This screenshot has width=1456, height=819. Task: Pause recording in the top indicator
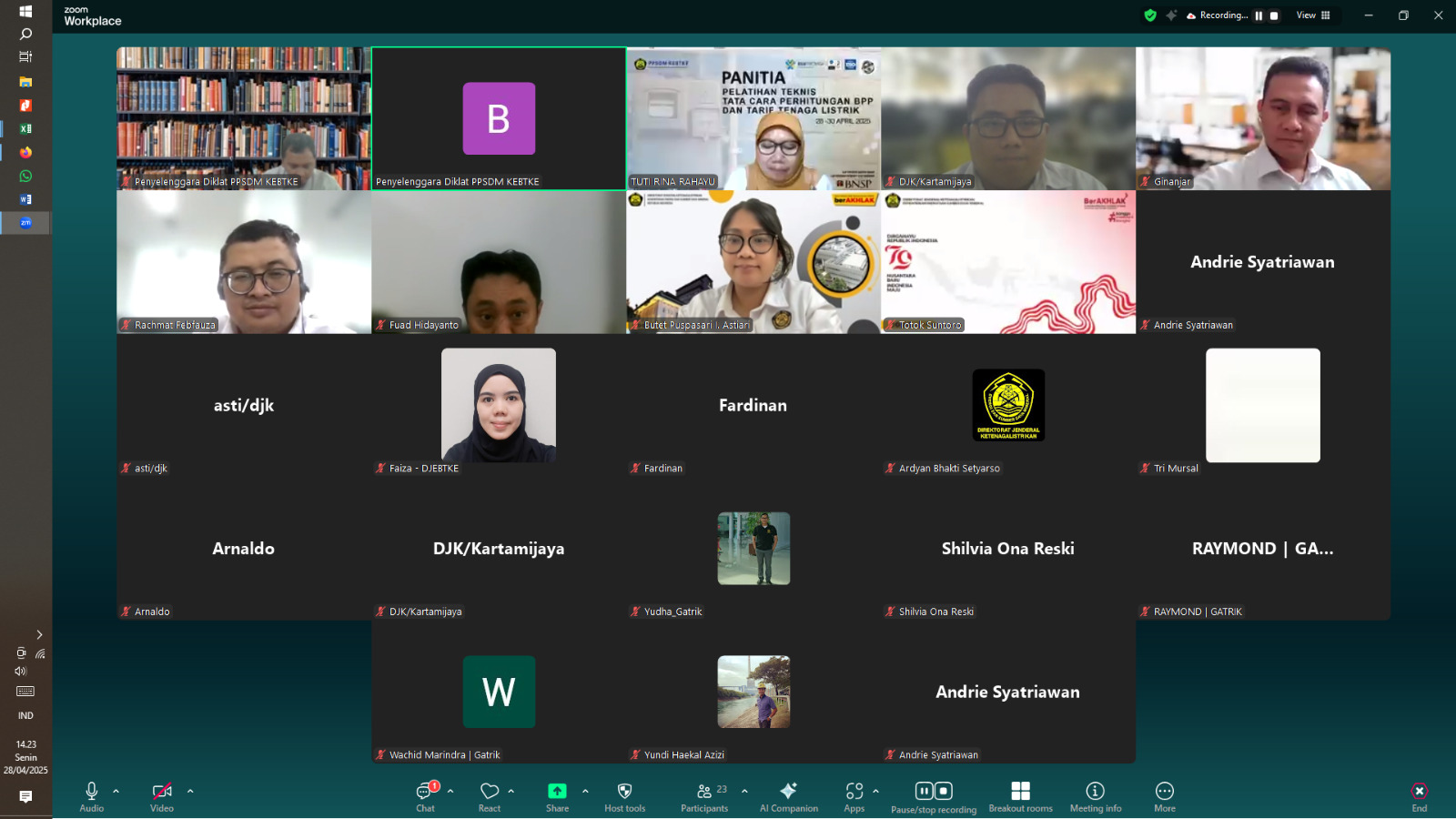[1259, 15]
